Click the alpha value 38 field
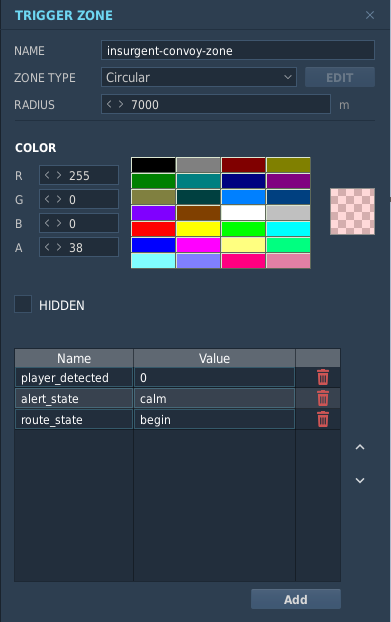This screenshot has width=391, height=622. 79,247
